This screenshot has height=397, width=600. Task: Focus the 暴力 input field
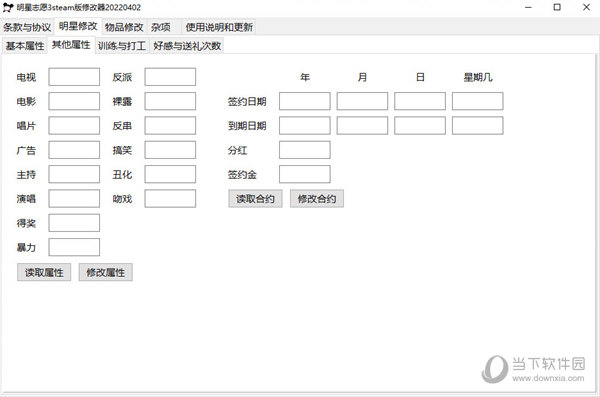click(x=74, y=247)
